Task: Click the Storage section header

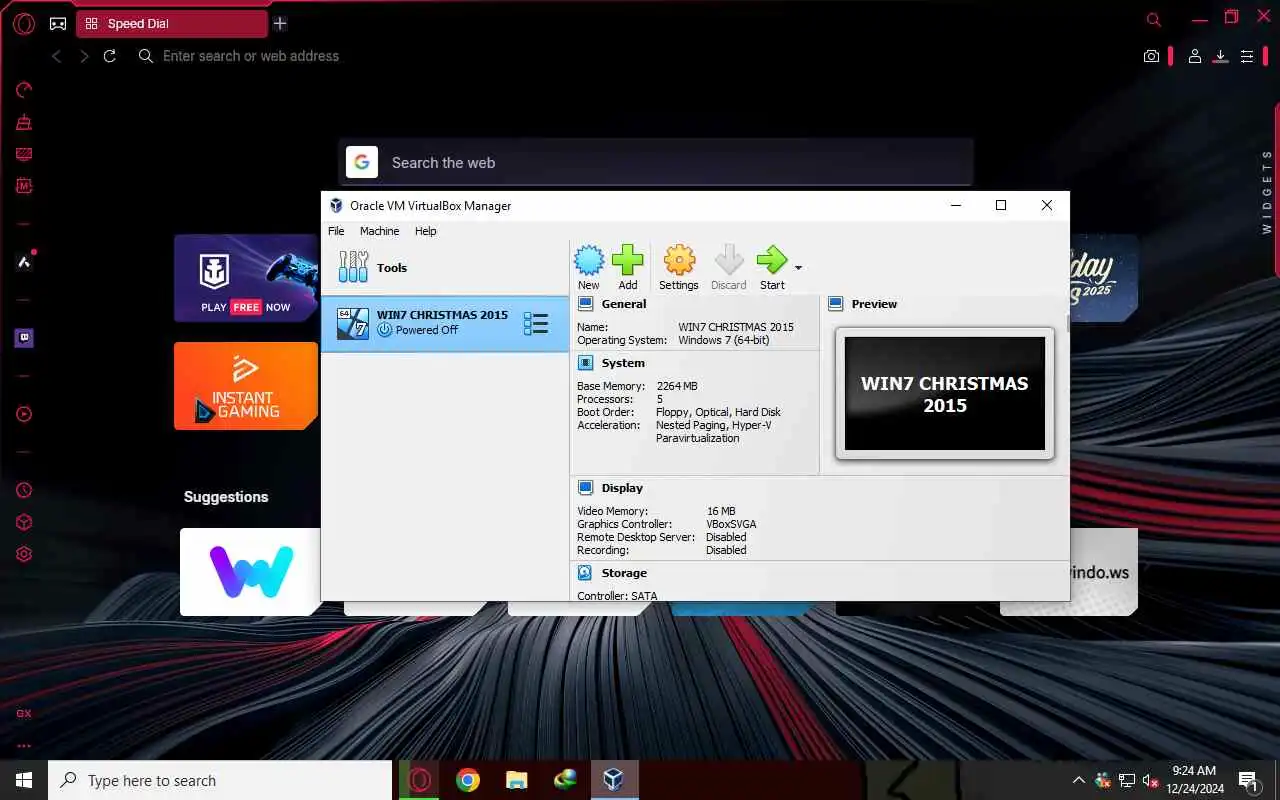Action: 624,573
